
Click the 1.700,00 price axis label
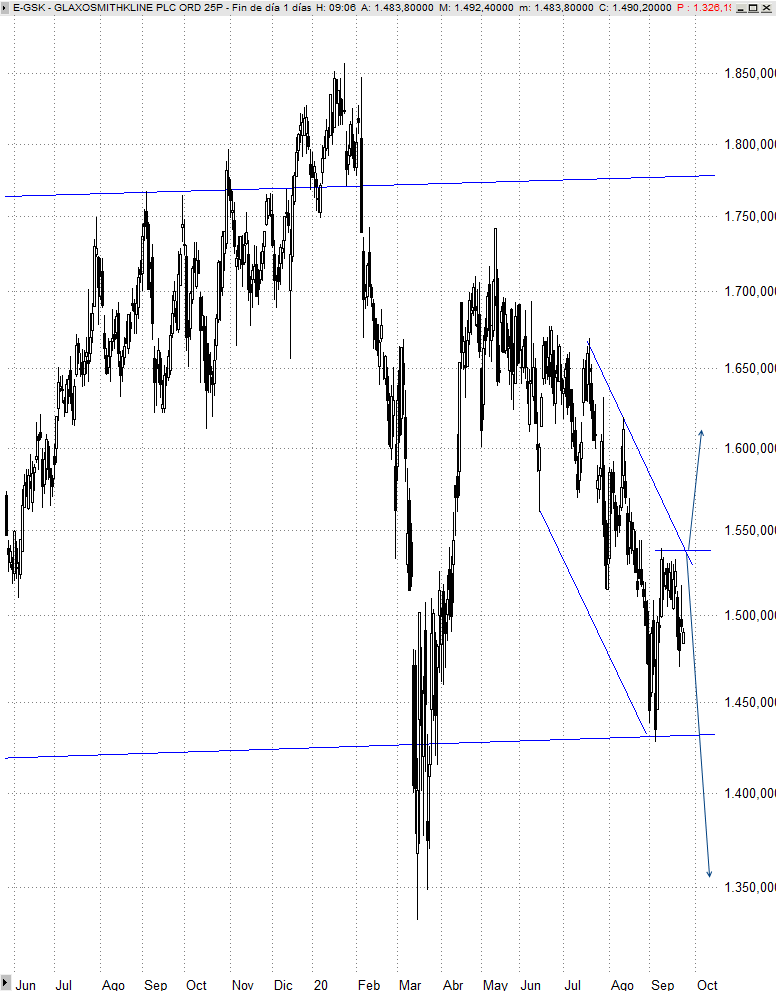(x=749, y=291)
